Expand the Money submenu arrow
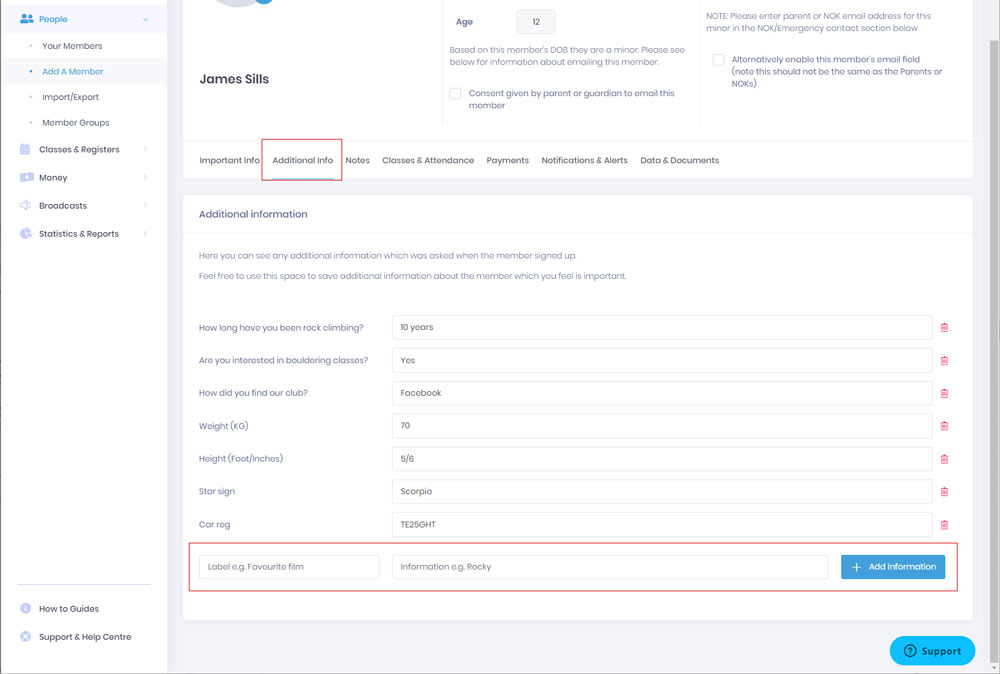Image resolution: width=1000 pixels, height=674 pixels. (146, 178)
